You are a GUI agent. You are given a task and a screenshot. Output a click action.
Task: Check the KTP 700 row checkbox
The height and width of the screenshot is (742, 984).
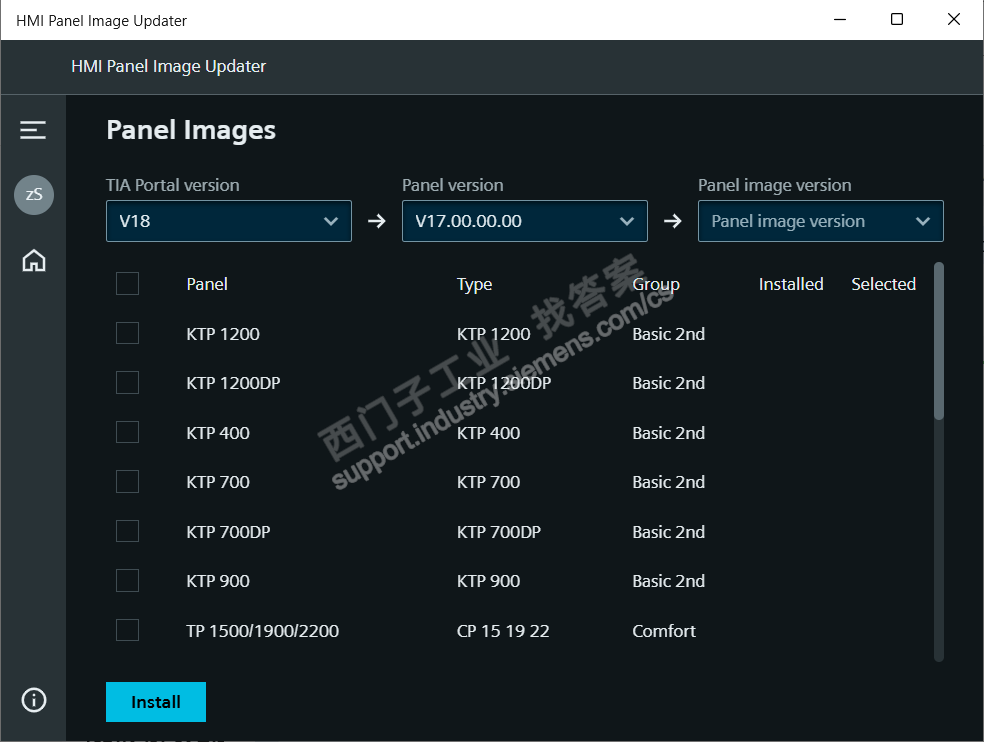pyautogui.click(x=127, y=481)
